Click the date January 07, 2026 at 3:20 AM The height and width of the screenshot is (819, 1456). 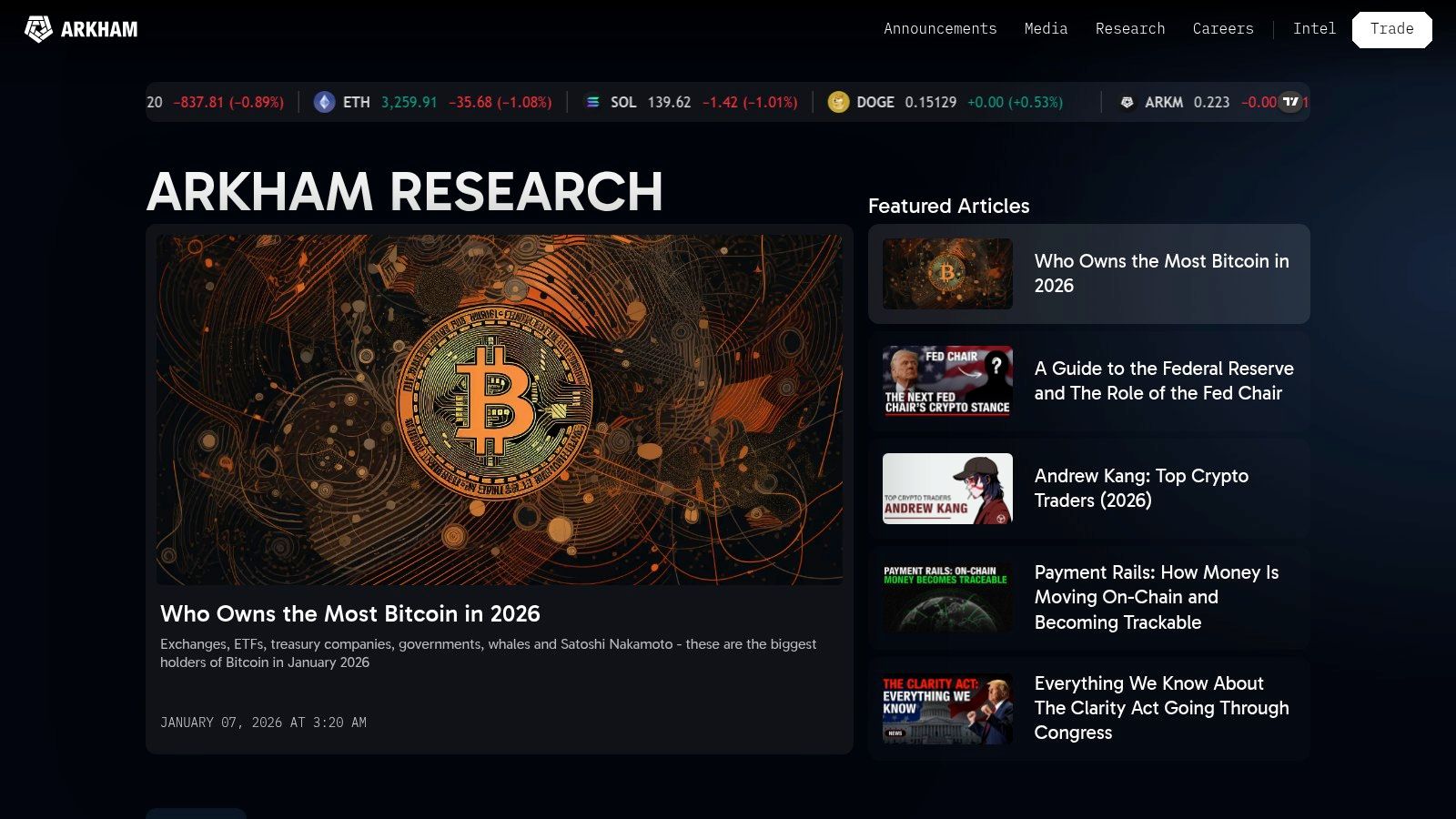[x=263, y=723]
